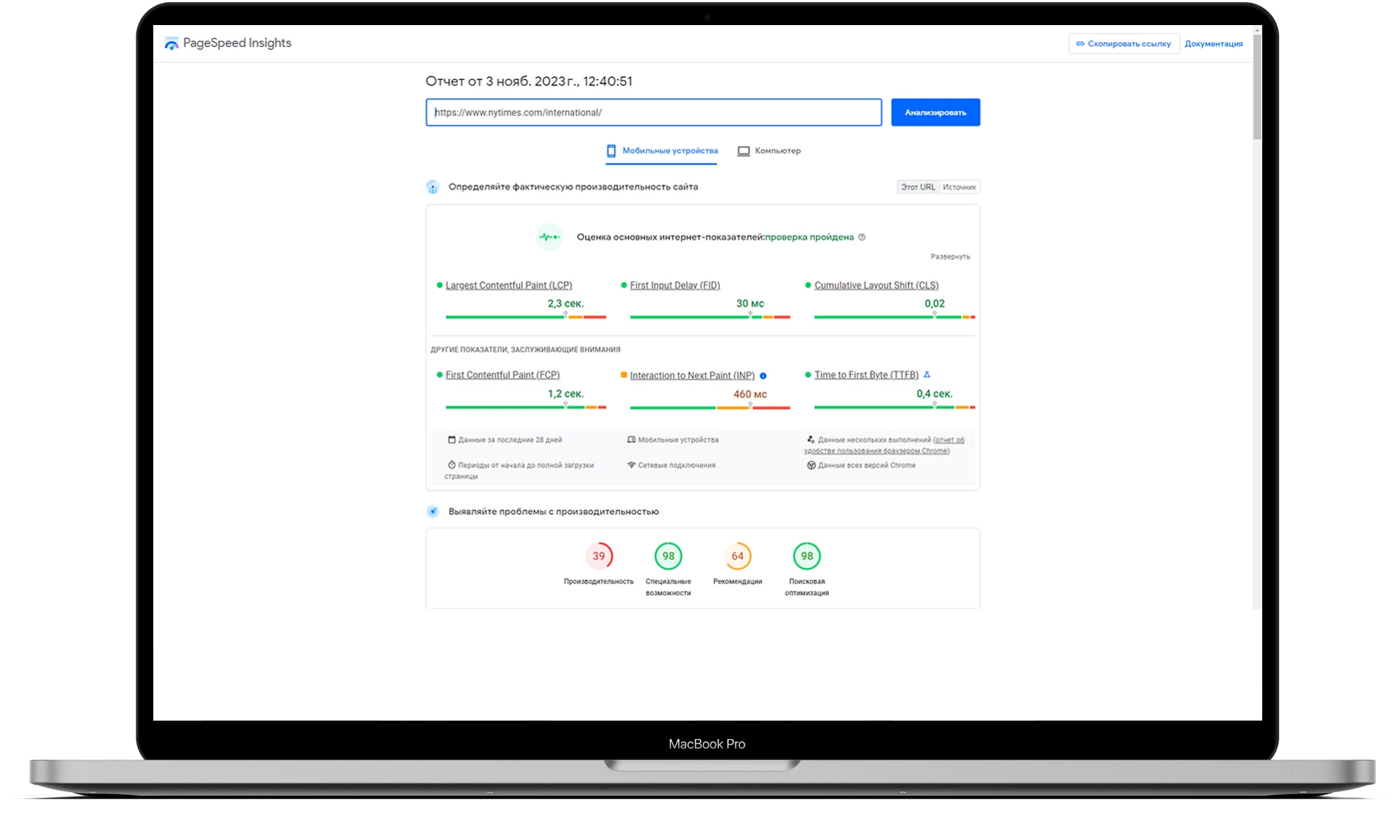Open Interaction to Next Paint (INP) link
Screen dimensions: 1400x840
(692, 376)
